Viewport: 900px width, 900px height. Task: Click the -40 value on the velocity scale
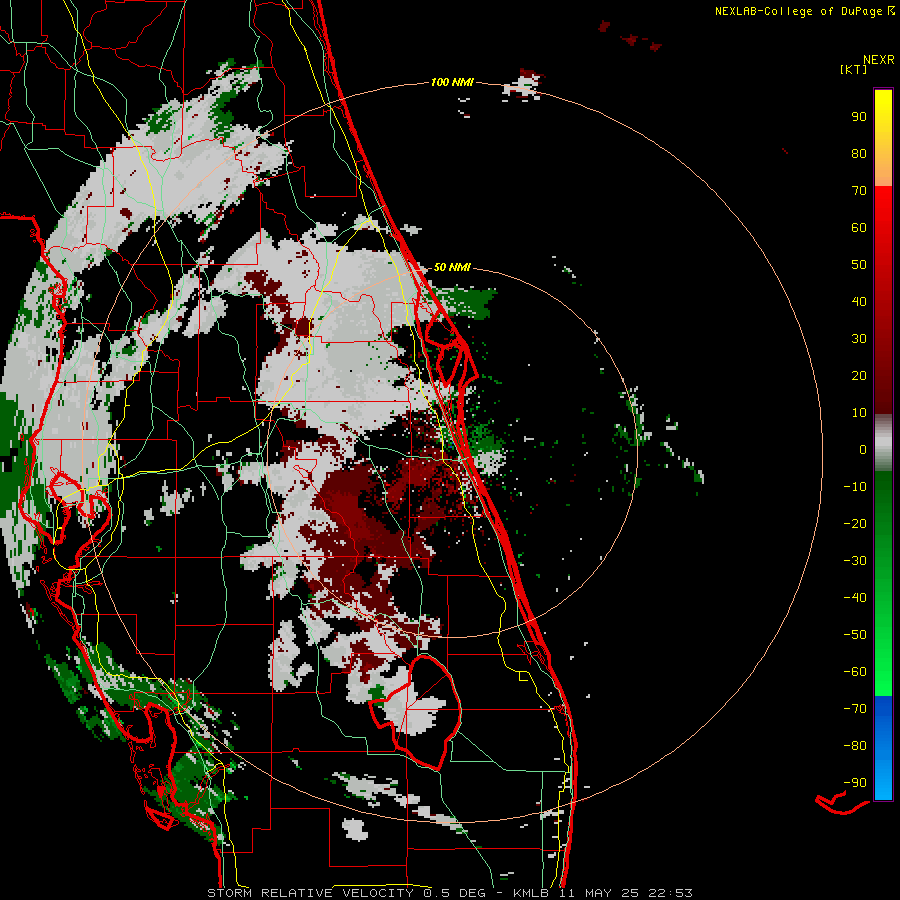(855, 598)
